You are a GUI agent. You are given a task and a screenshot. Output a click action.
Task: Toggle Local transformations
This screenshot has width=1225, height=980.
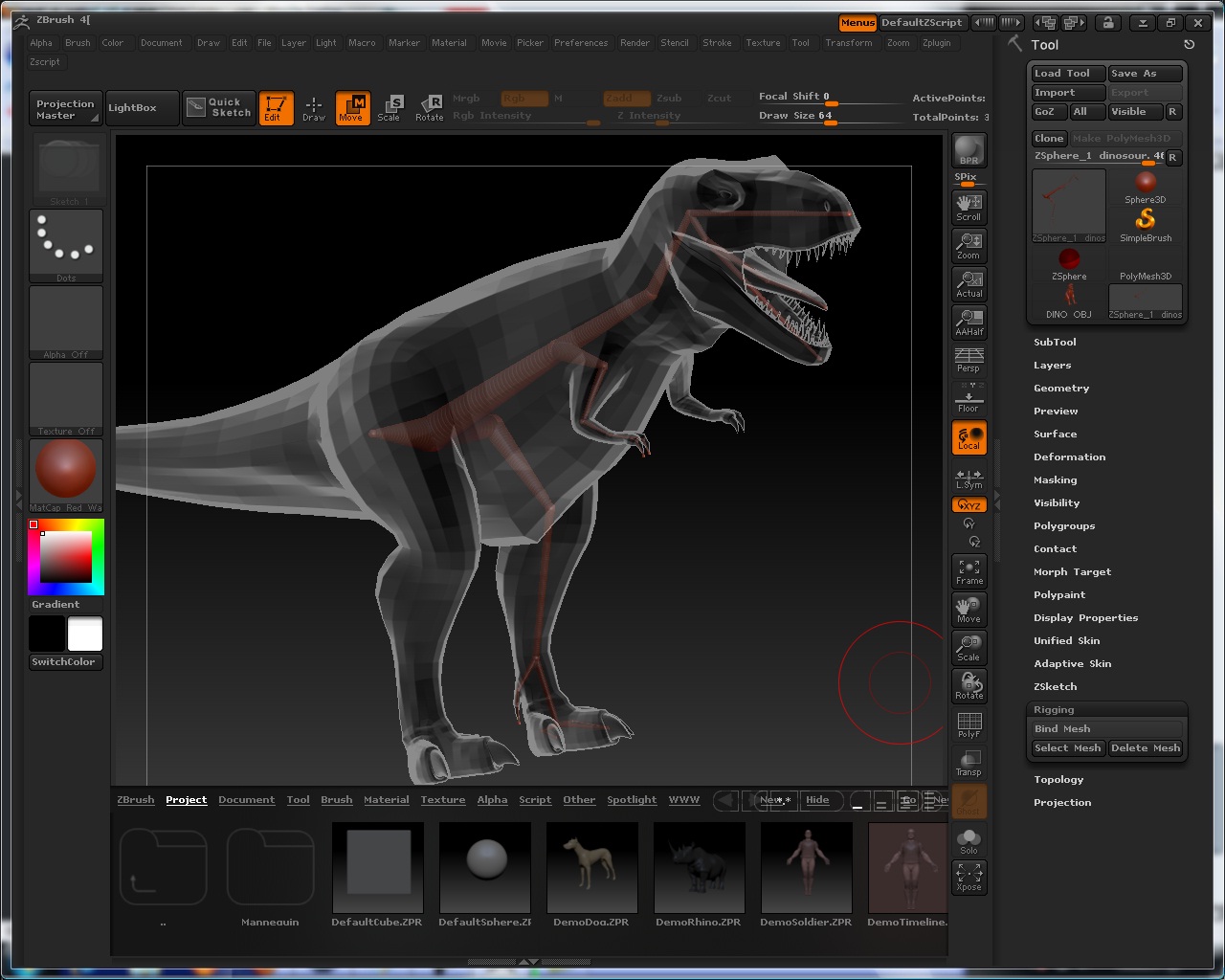click(x=969, y=437)
